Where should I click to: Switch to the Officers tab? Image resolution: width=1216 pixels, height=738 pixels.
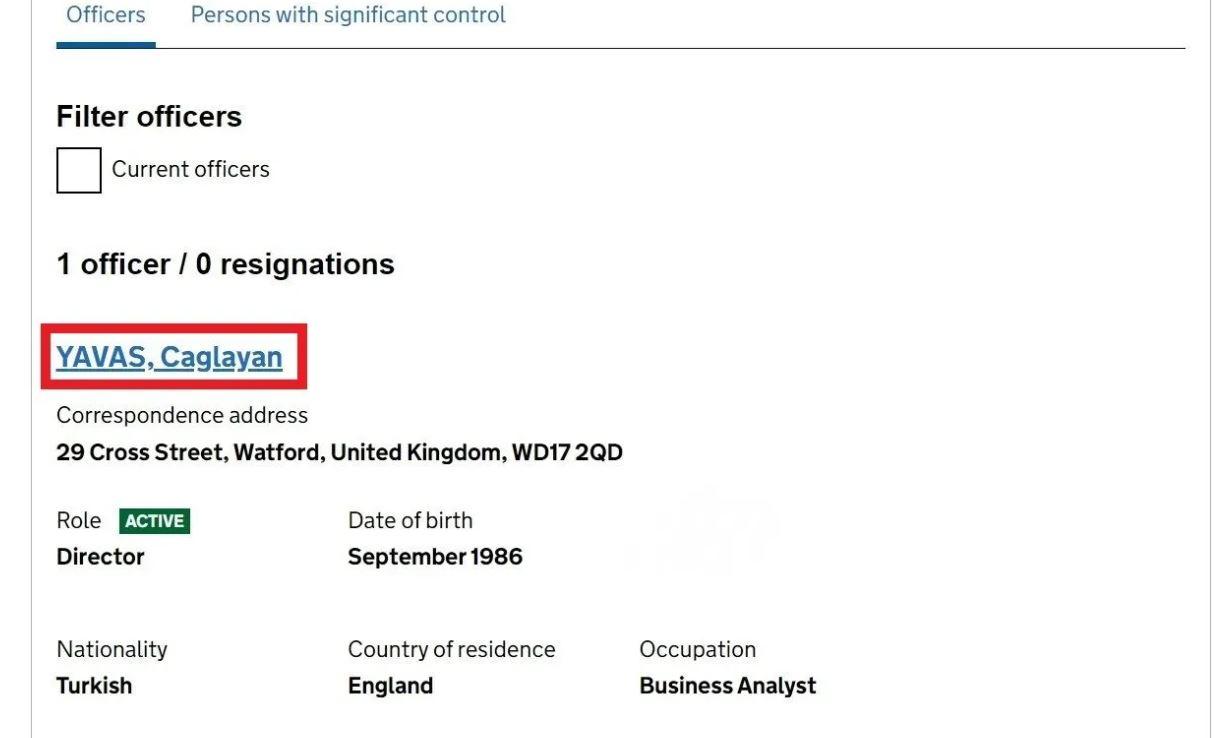(105, 16)
